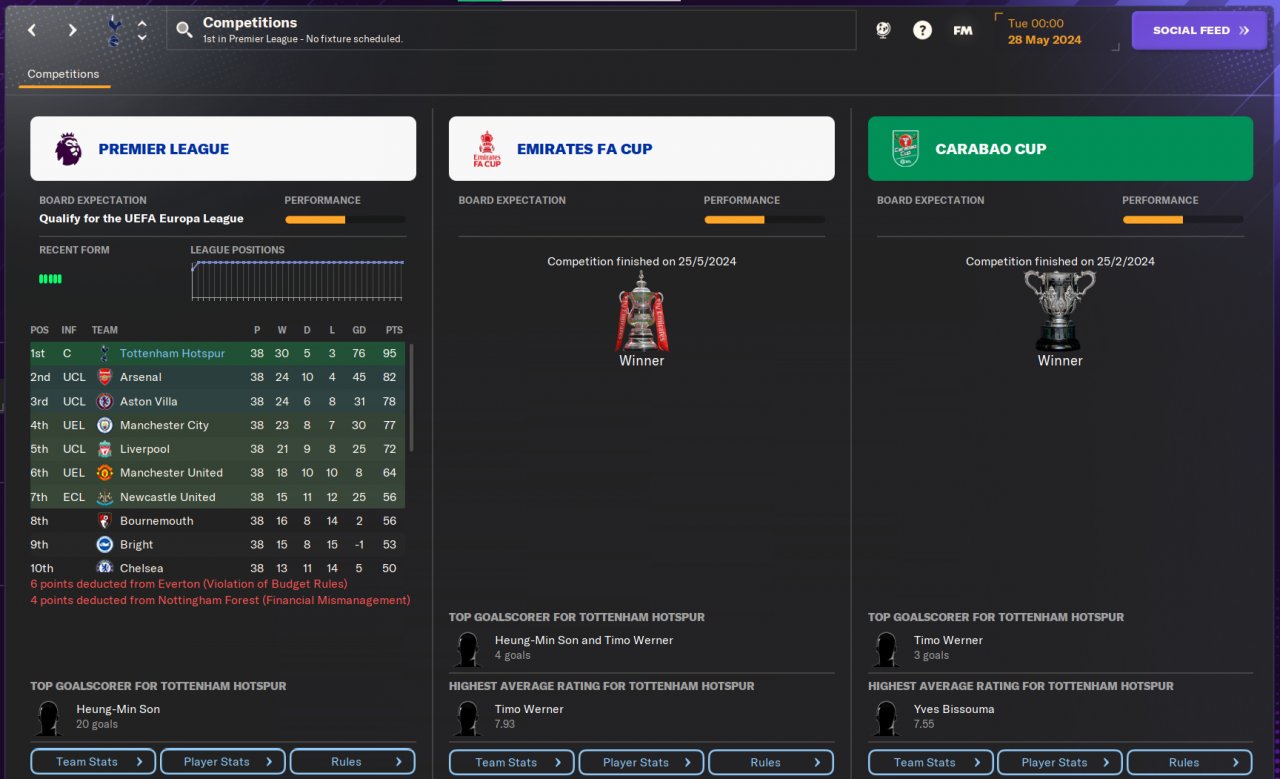Open Premier League Team Stats
The image size is (1280, 779).
tap(93, 762)
